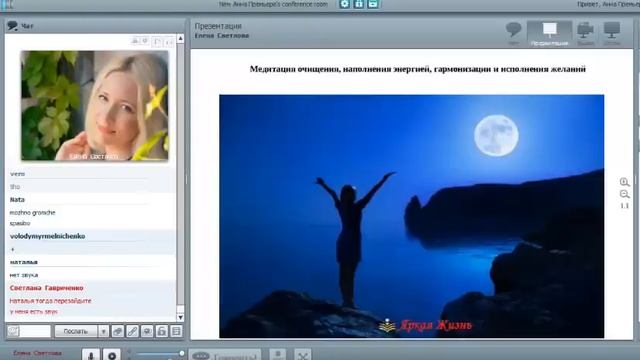Screen dimensions: 640x360
Task: Zoom out the presentation with magnifier minus
Action: (624, 194)
